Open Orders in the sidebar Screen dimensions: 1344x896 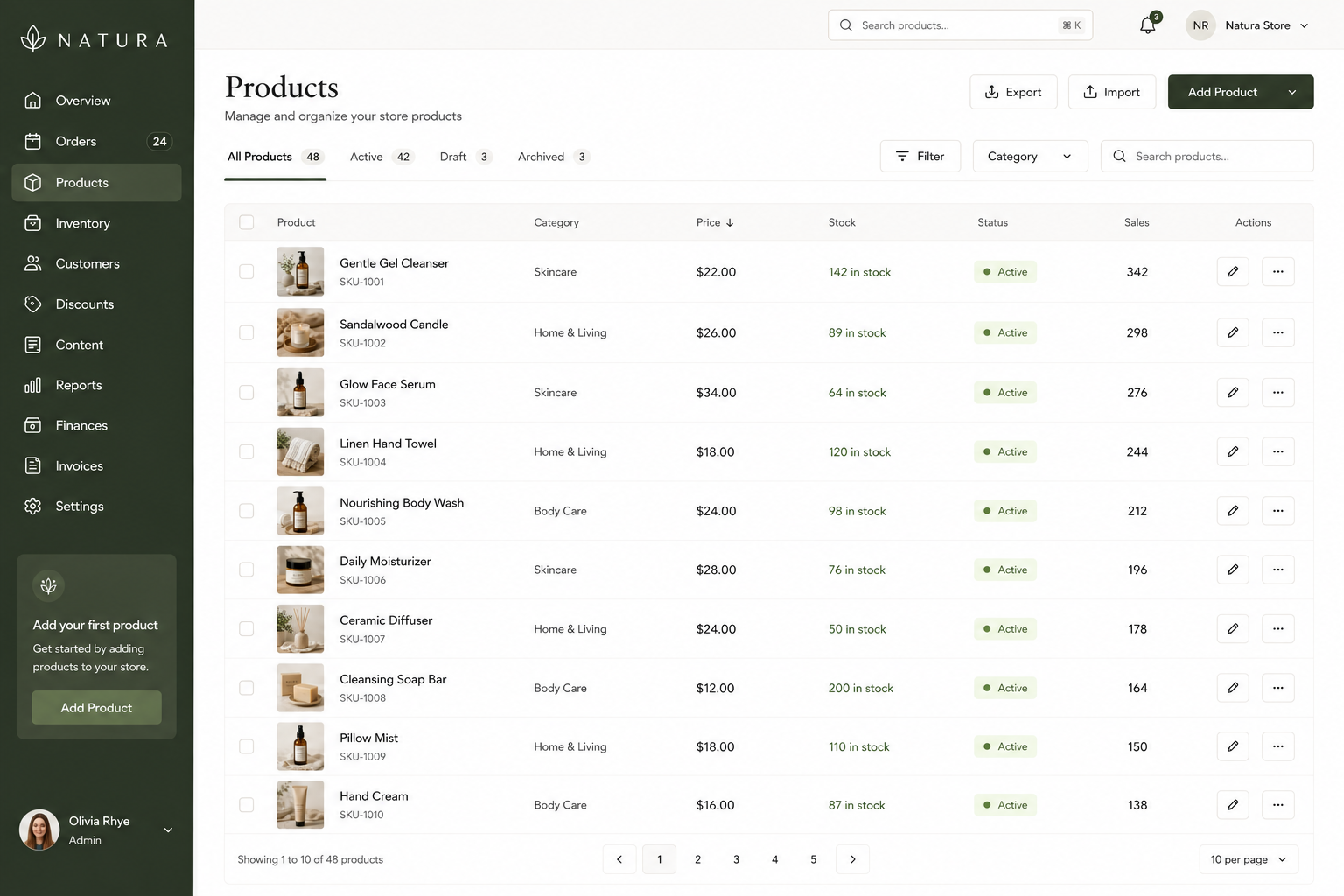click(96, 142)
